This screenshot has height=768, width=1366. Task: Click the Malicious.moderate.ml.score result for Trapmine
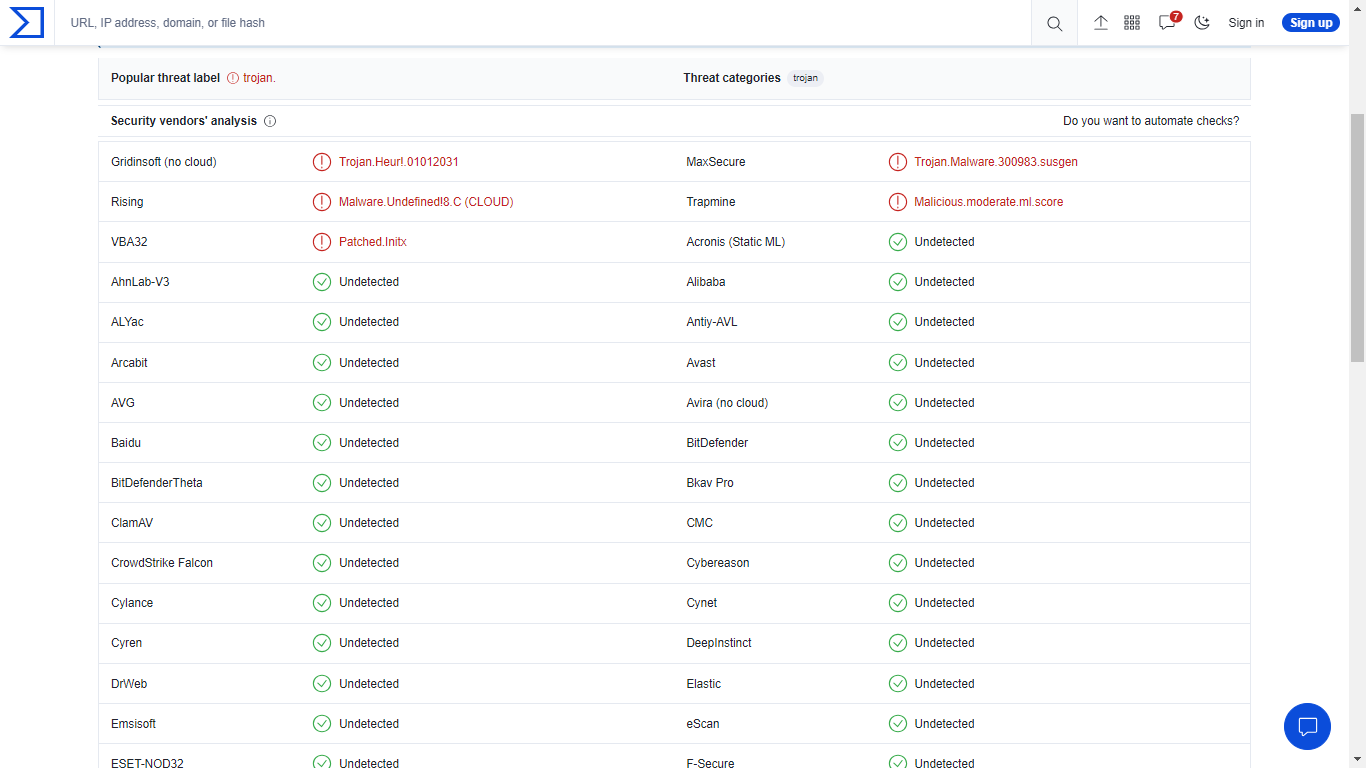989,202
